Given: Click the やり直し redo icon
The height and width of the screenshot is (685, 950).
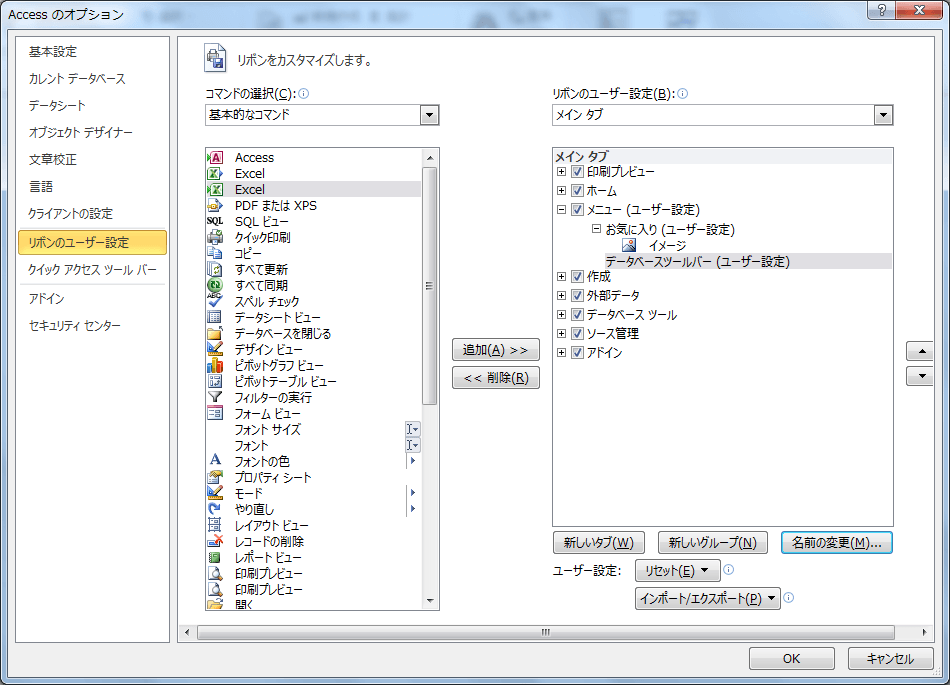Looking at the screenshot, I should pos(215,509).
